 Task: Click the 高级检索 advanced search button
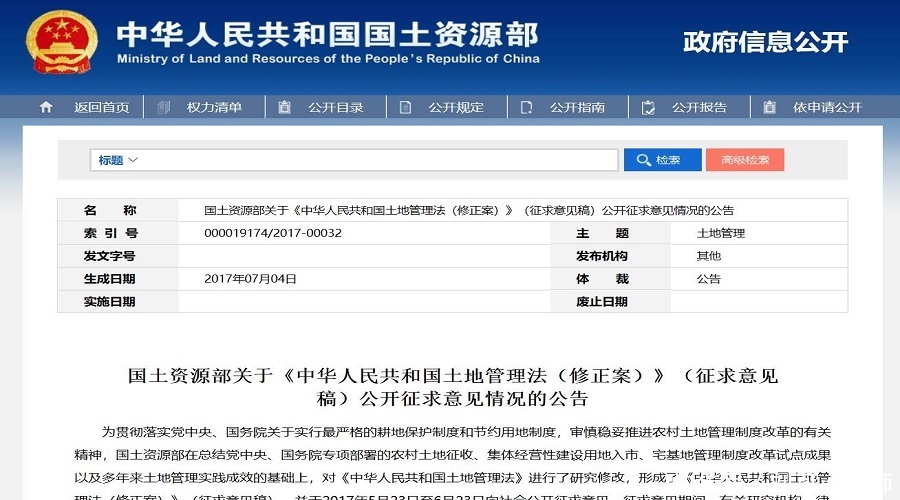(x=745, y=160)
